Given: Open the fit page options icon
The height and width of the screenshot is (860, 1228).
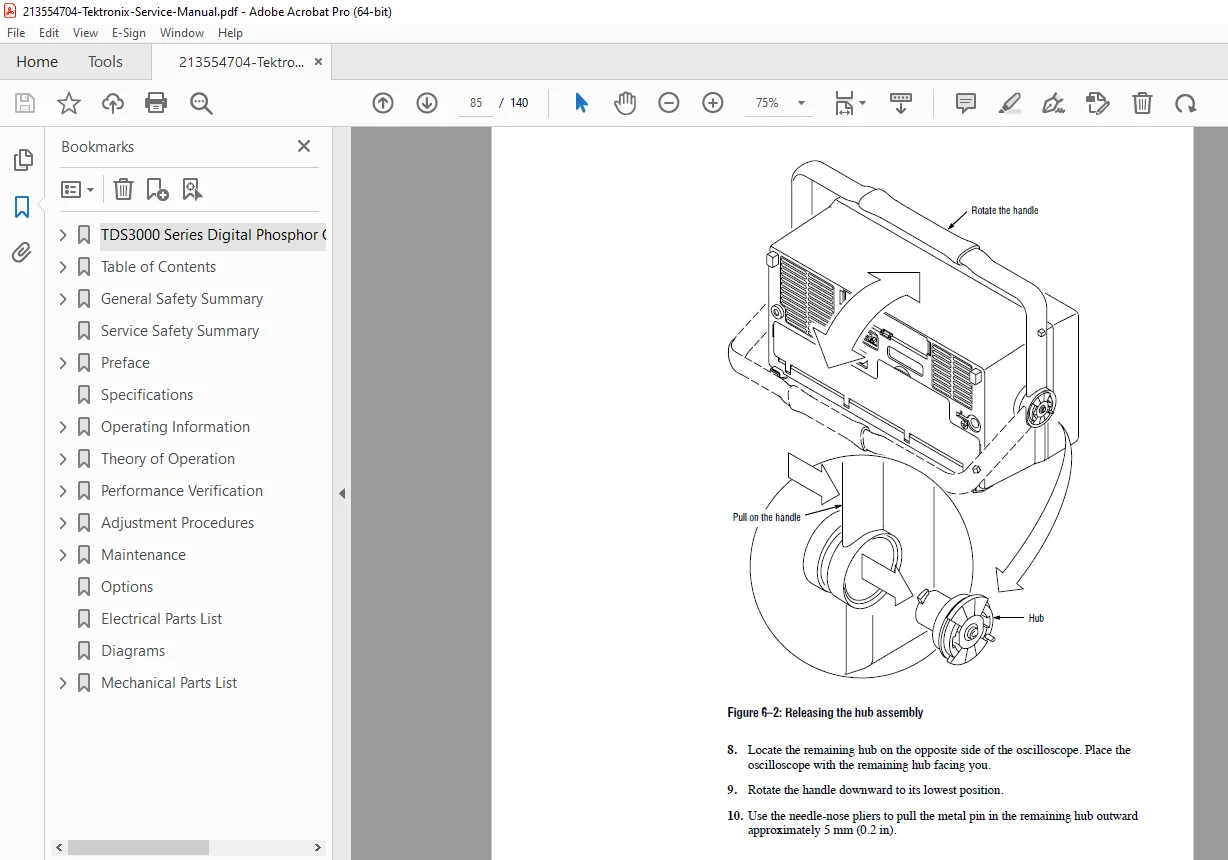Looking at the screenshot, I should click(850, 103).
